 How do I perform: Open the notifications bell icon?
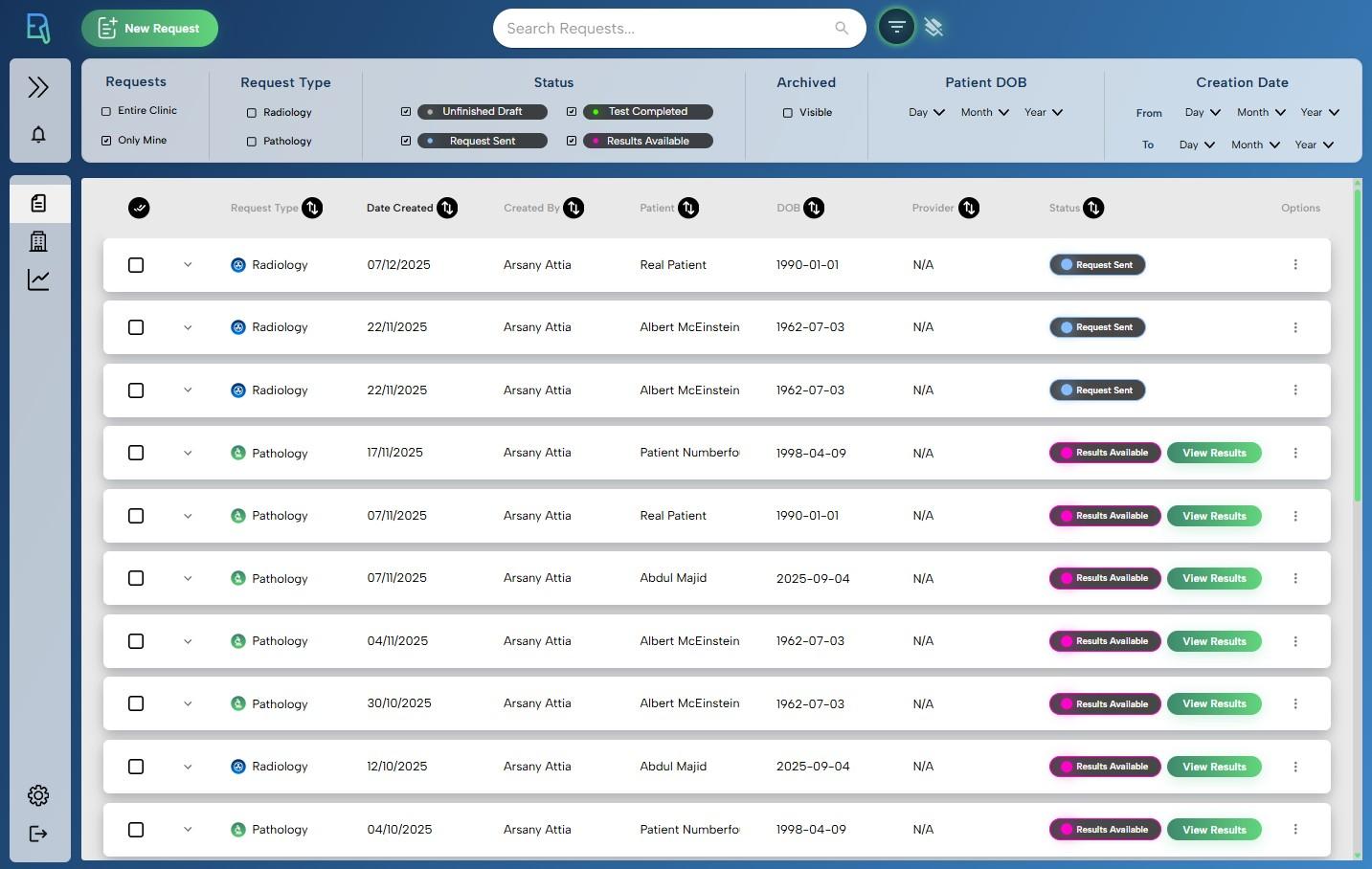[x=38, y=134]
